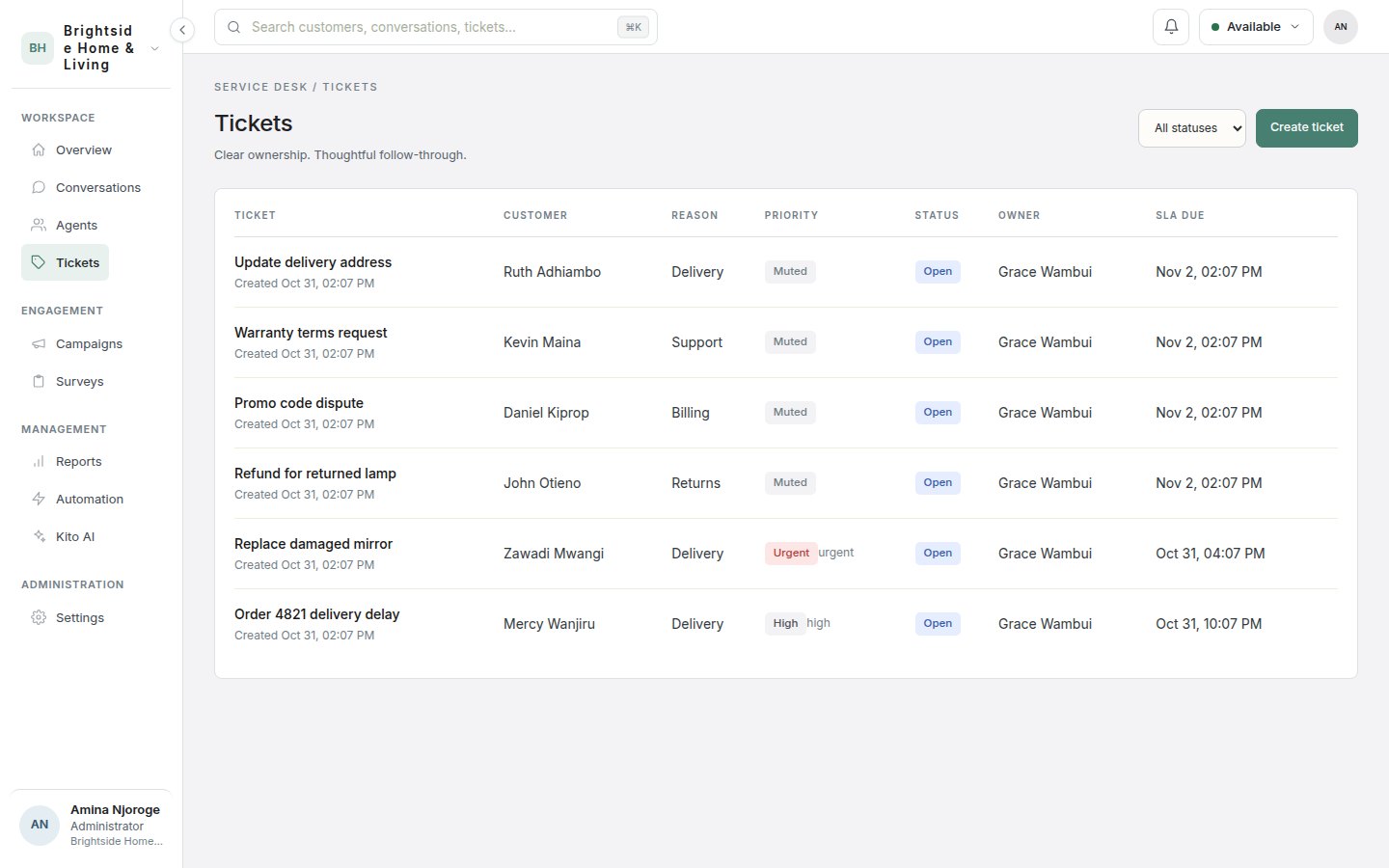Click the ⌘K shortcut badge
Screen dimensions: 1389x868
[x=633, y=27]
